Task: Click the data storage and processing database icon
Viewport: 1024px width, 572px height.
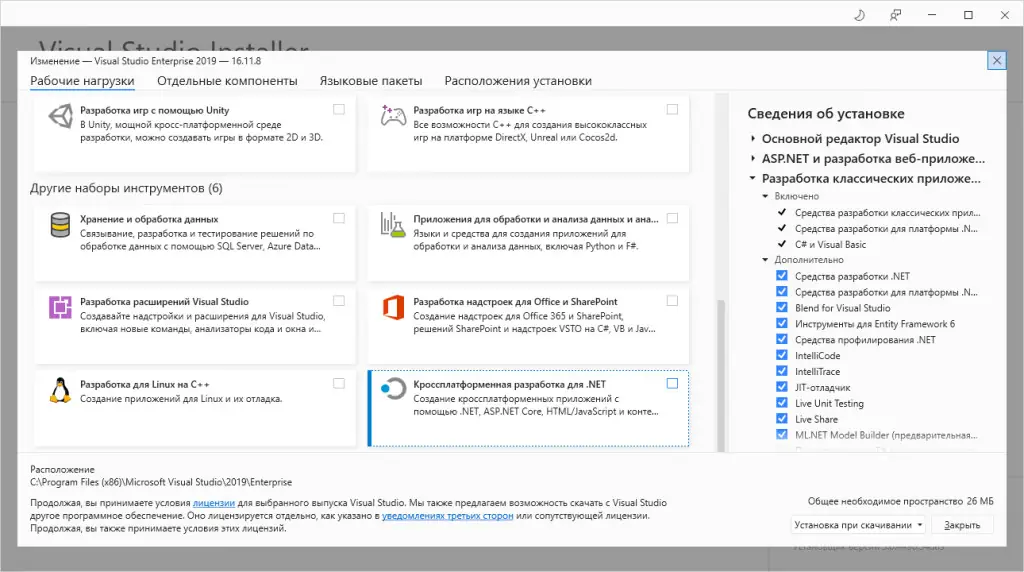Action: [x=60, y=225]
